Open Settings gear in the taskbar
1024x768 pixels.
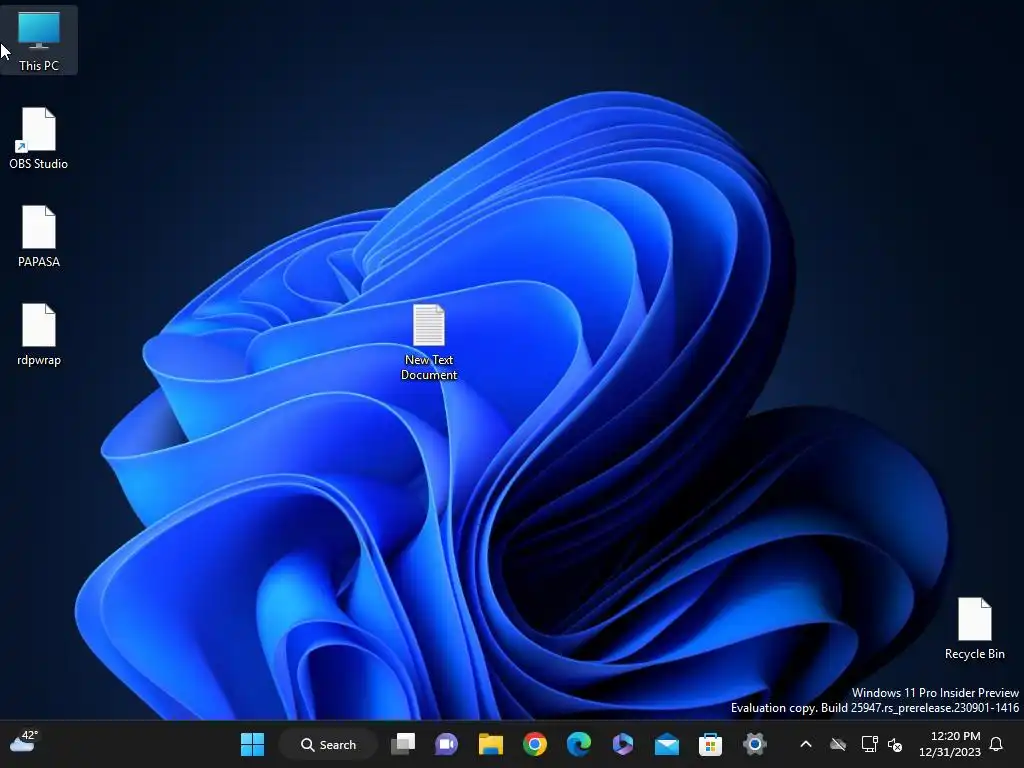click(x=754, y=744)
